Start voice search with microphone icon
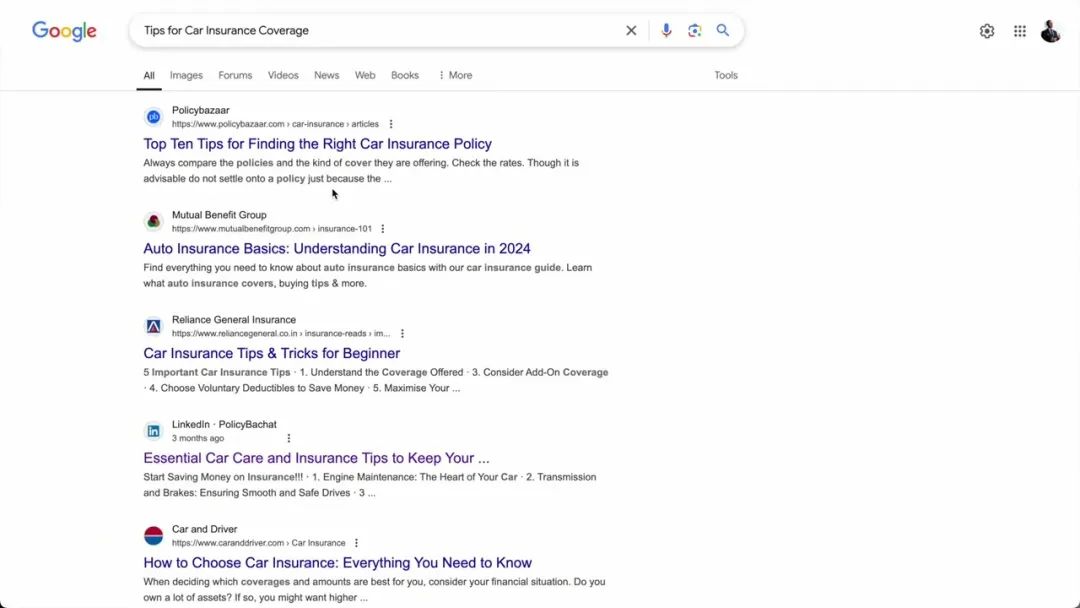Viewport: 1080px width, 608px height. coord(666,31)
